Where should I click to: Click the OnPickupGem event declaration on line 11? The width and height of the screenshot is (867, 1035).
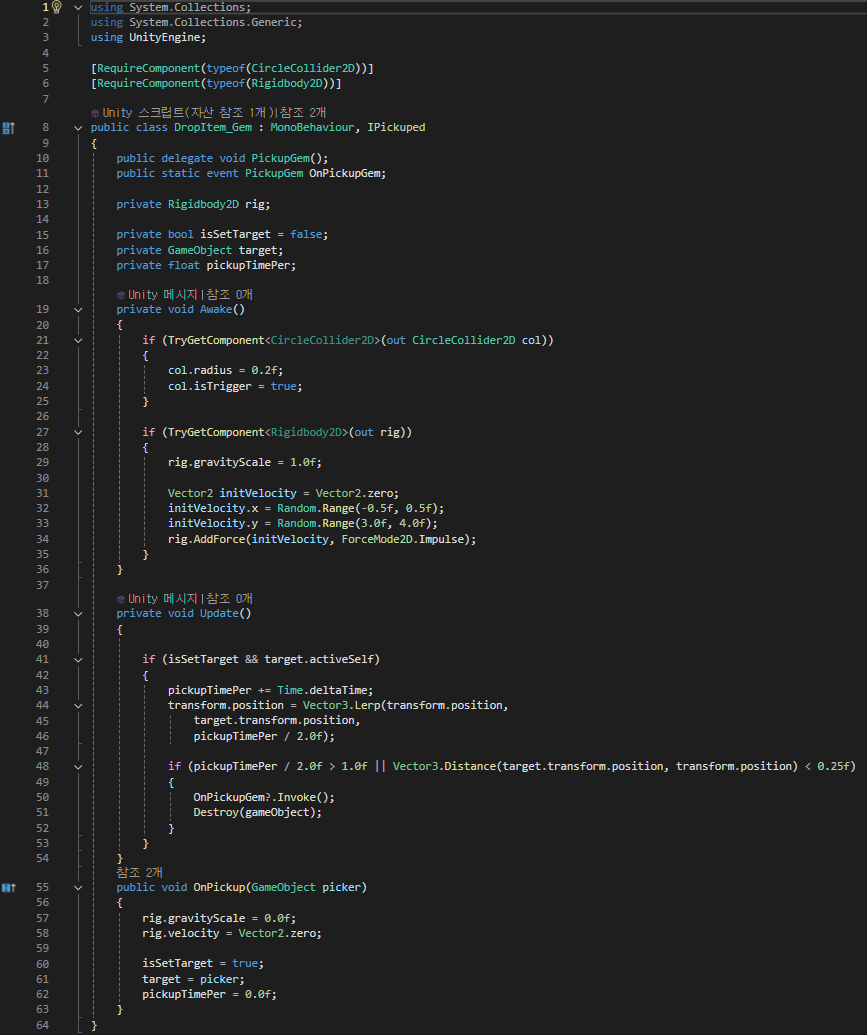click(x=345, y=174)
